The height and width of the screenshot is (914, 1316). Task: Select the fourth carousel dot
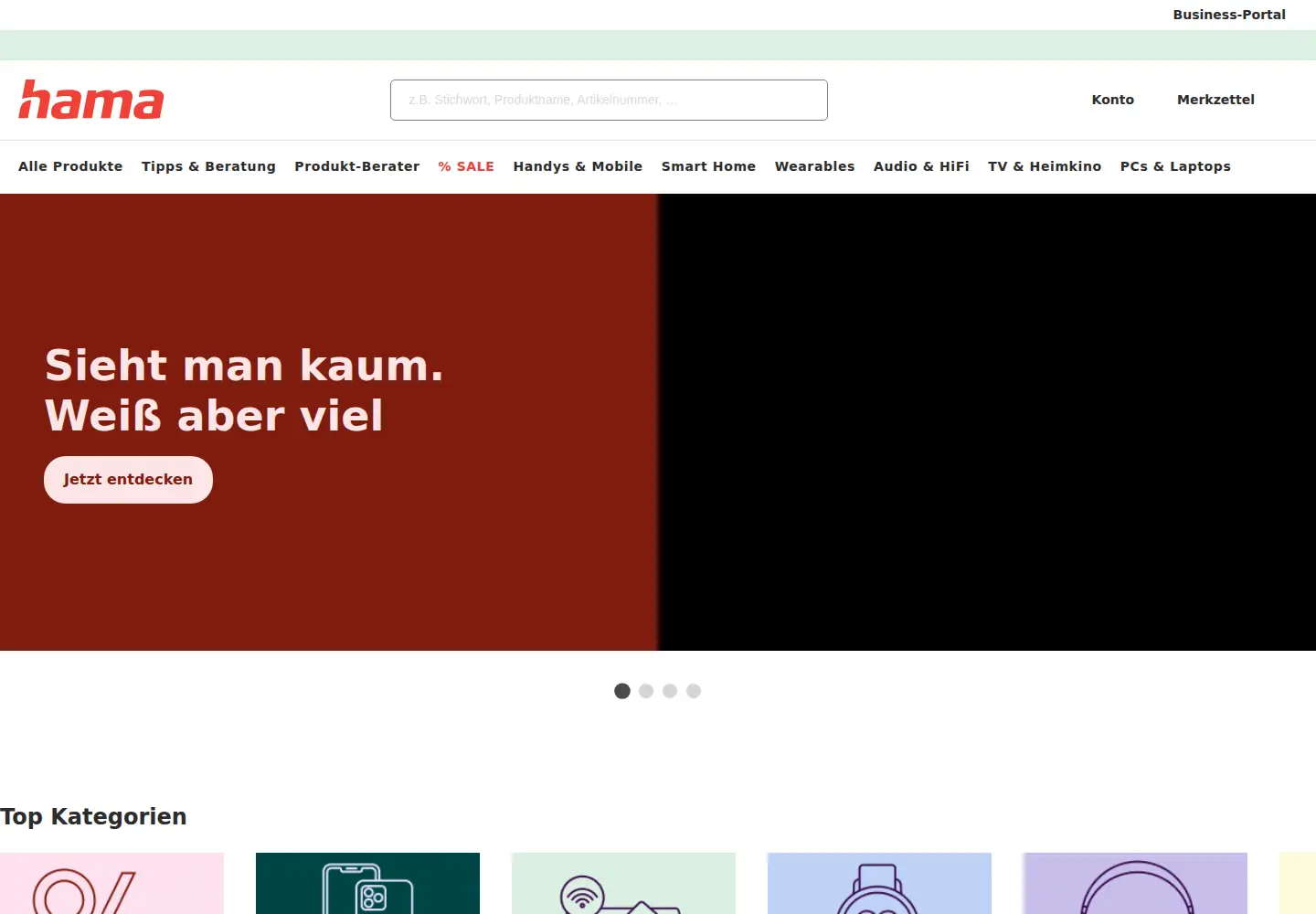(x=694, y=691)
